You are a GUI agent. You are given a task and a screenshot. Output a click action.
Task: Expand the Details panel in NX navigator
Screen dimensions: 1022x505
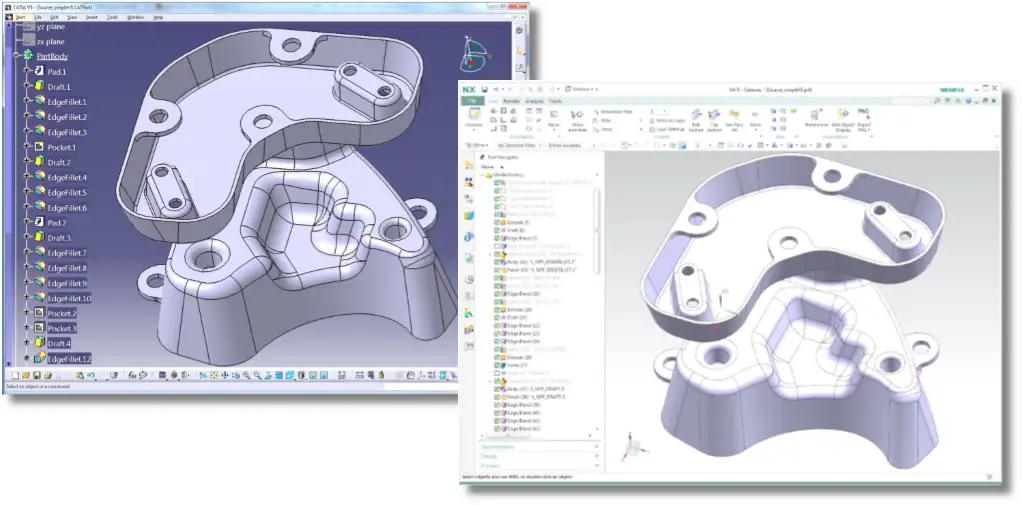tap(539, 456)
